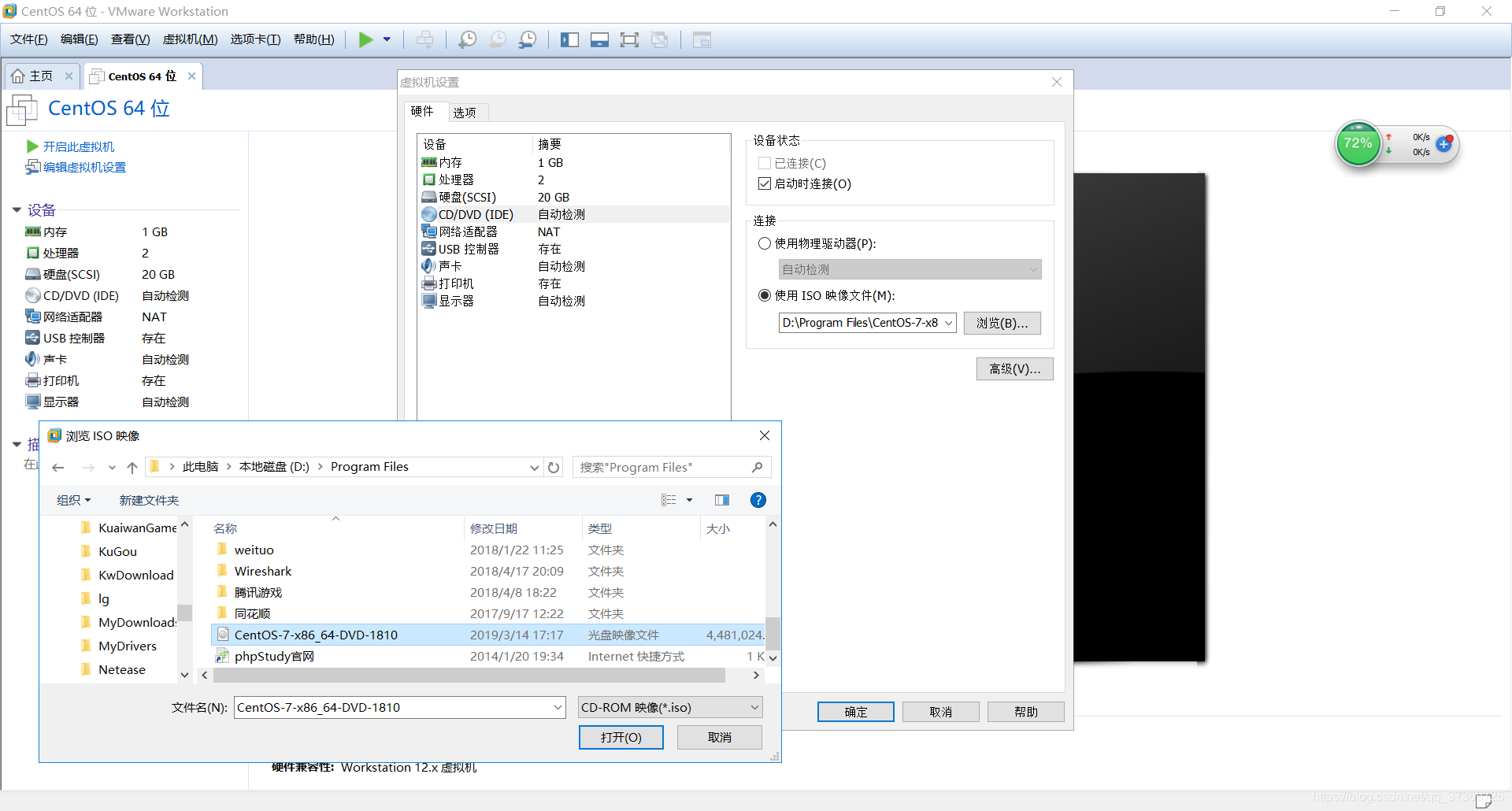This screenshot has width=1512, height=811.
Task: Click the 文件名 input field
Action: [x=399, y=707]
